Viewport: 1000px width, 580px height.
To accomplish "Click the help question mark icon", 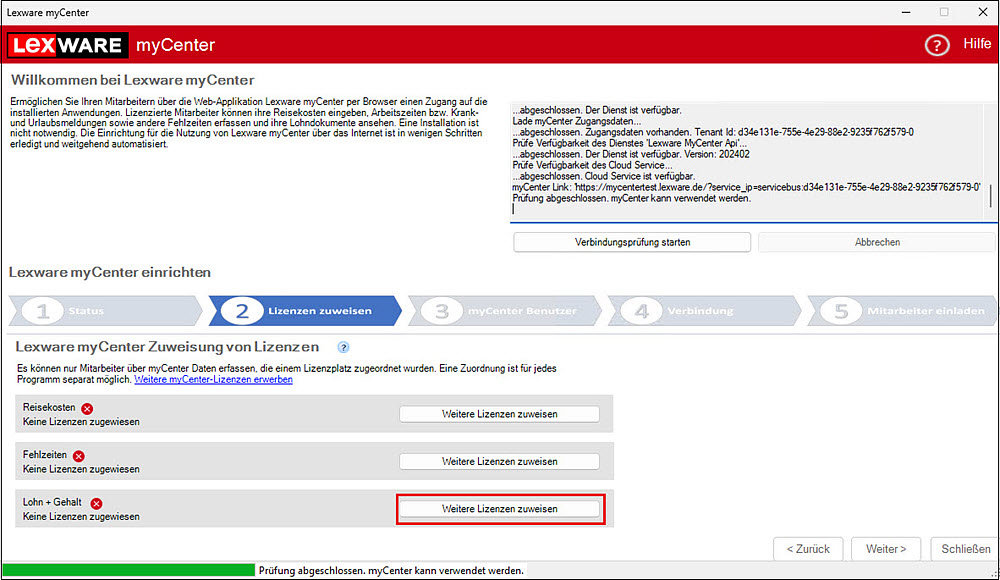I will pos(937,45).
